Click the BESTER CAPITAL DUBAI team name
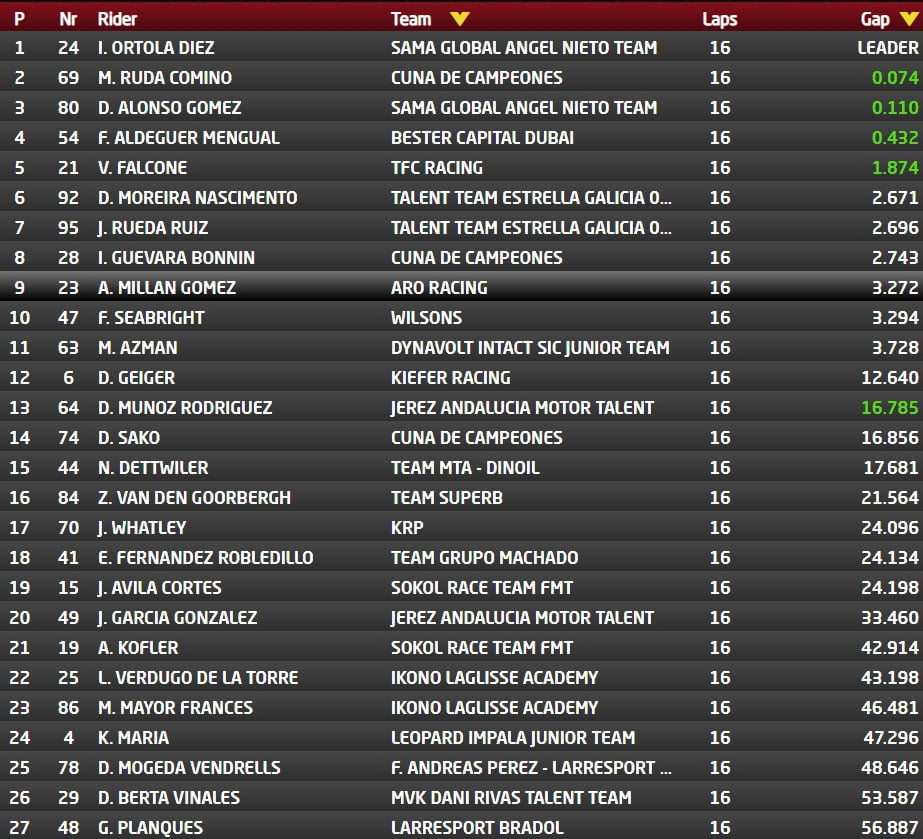The image size is (923, 839). click(483, 137)
